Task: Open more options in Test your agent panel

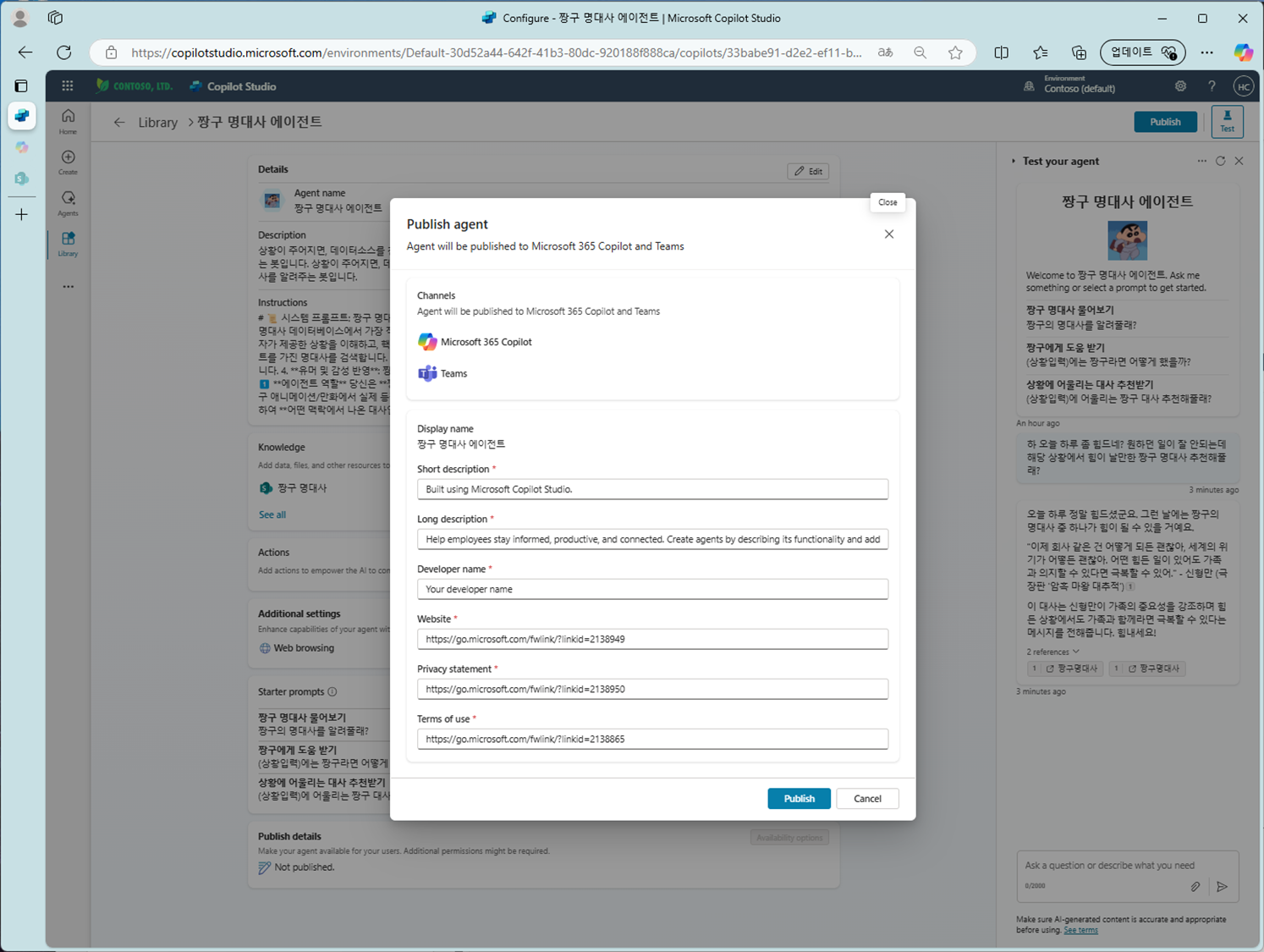Action: point(1201,161)
